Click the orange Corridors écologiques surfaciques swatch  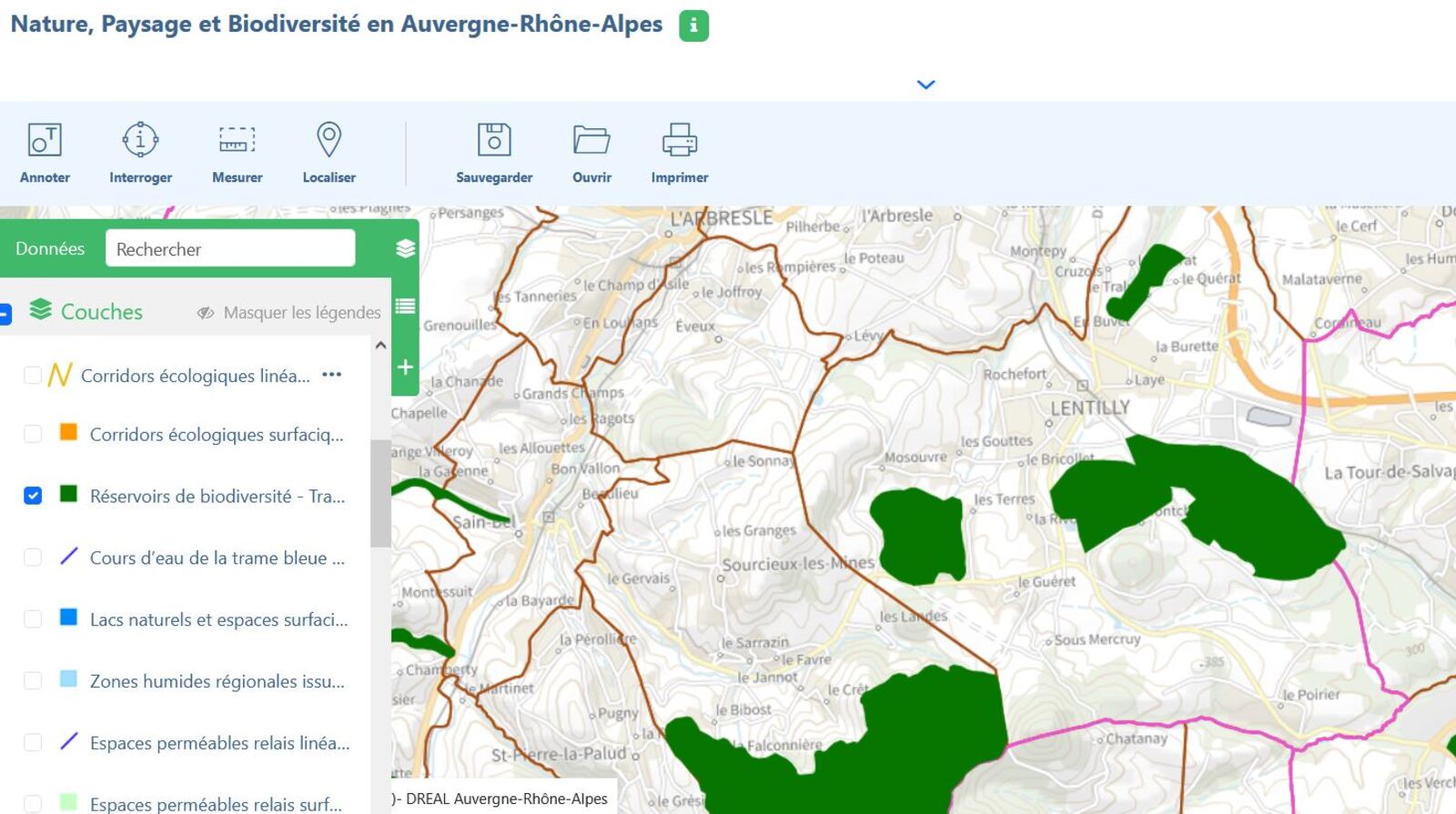click(68, 432)
